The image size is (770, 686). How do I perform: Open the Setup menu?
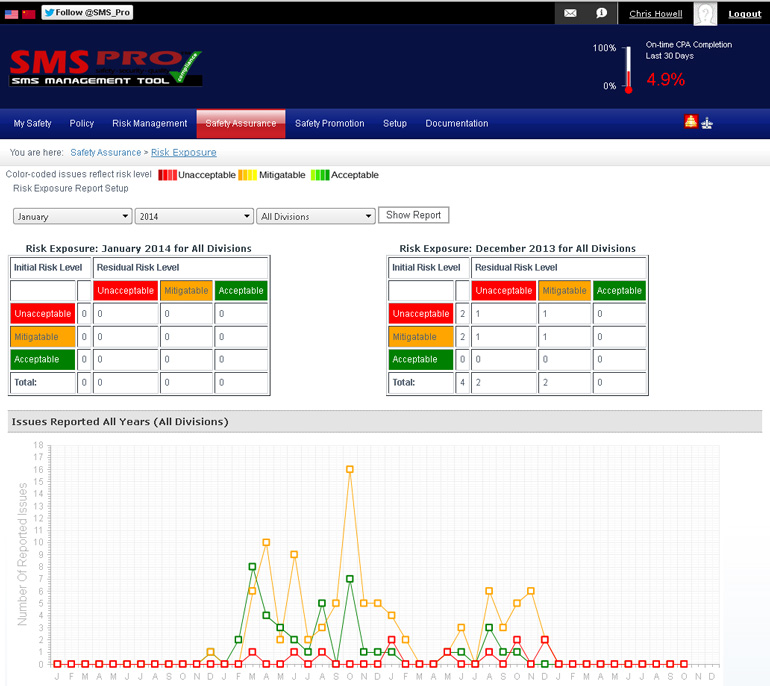coord(395,123)
